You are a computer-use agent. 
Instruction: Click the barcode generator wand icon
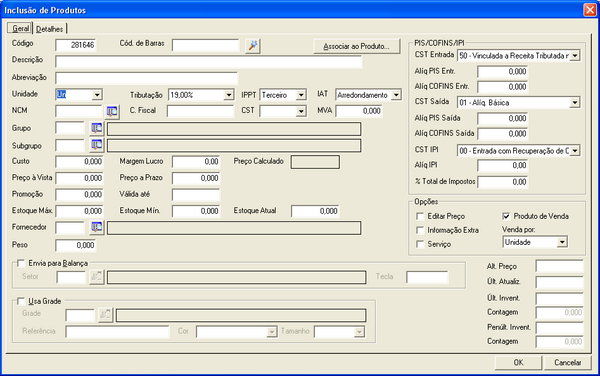coord(253,46)
